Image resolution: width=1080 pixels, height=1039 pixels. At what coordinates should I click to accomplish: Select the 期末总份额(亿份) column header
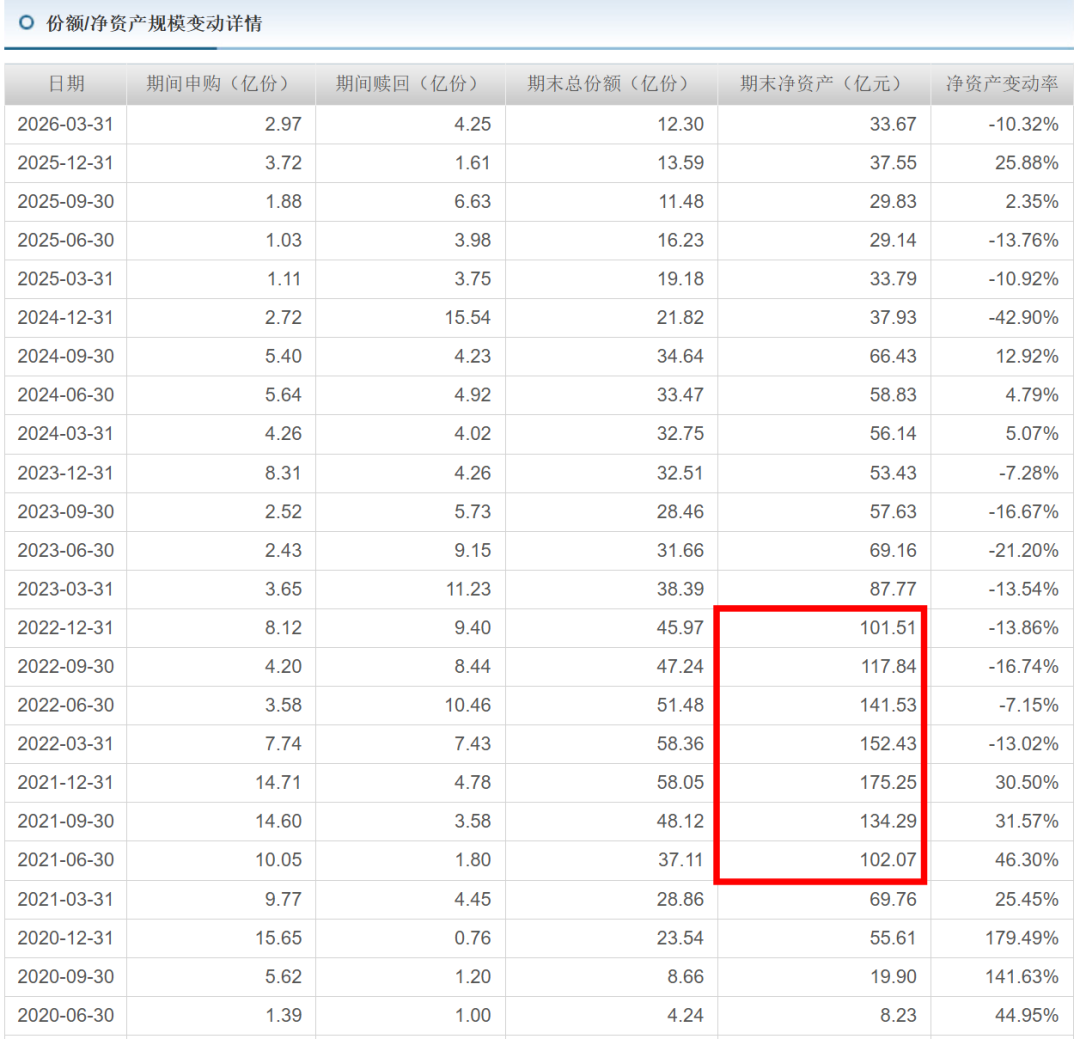pyautogui.click(x=612, y=84)
